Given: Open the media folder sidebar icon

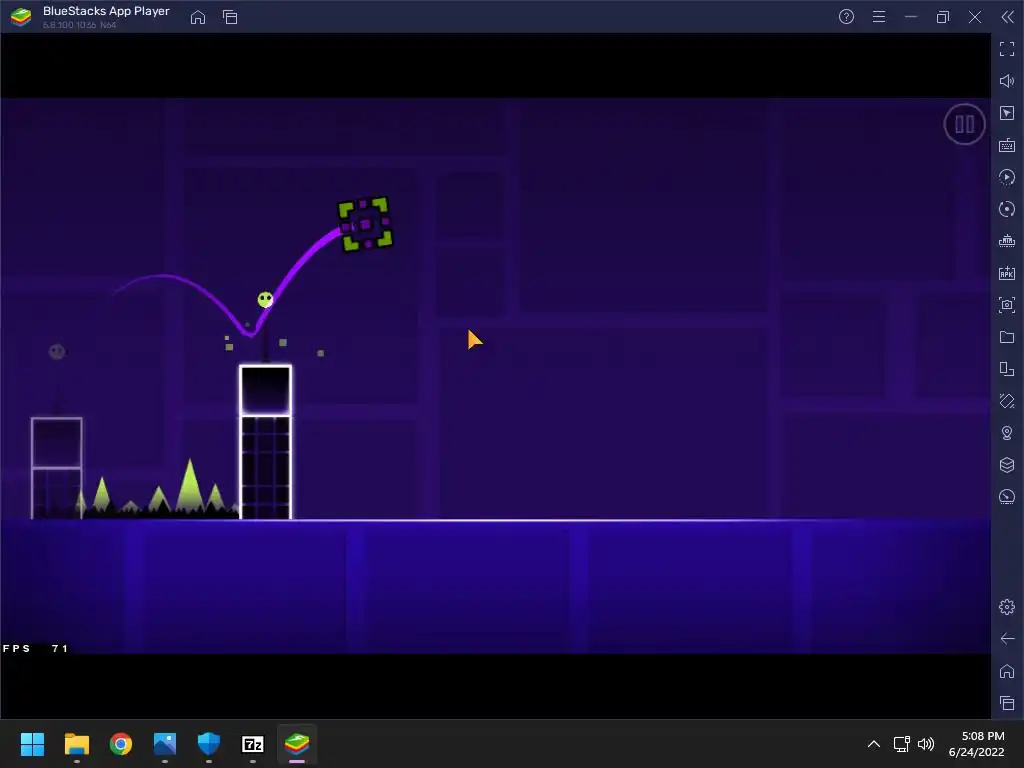Looking at the screenshot, I should click(x=1007, y=337).
